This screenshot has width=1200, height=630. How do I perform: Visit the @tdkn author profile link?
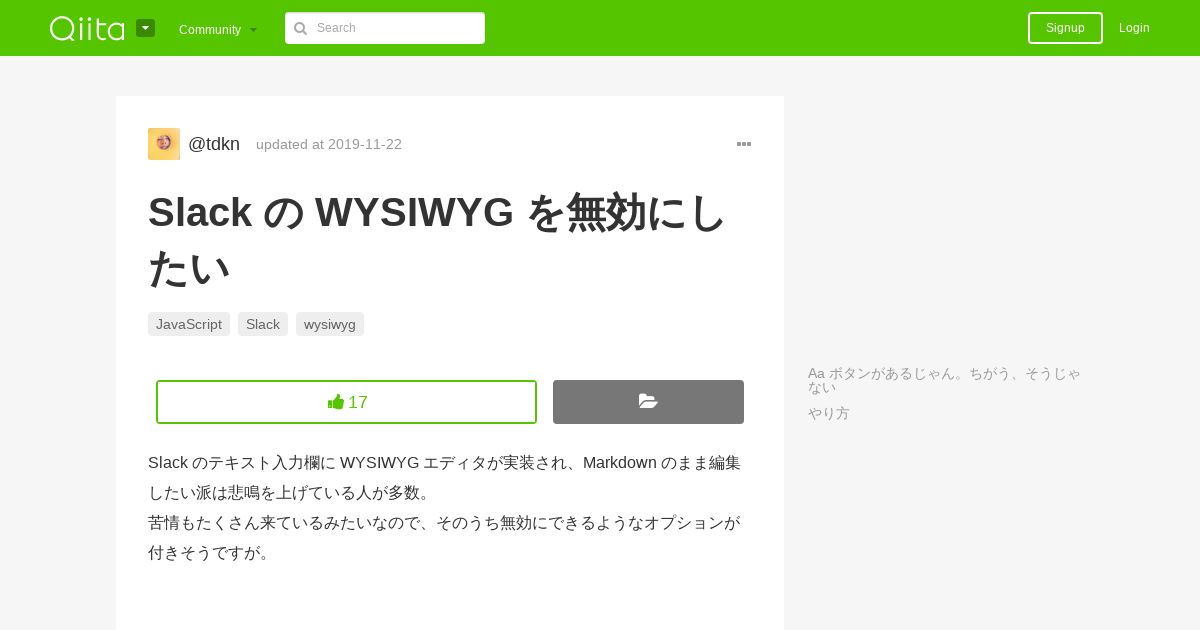214,144
